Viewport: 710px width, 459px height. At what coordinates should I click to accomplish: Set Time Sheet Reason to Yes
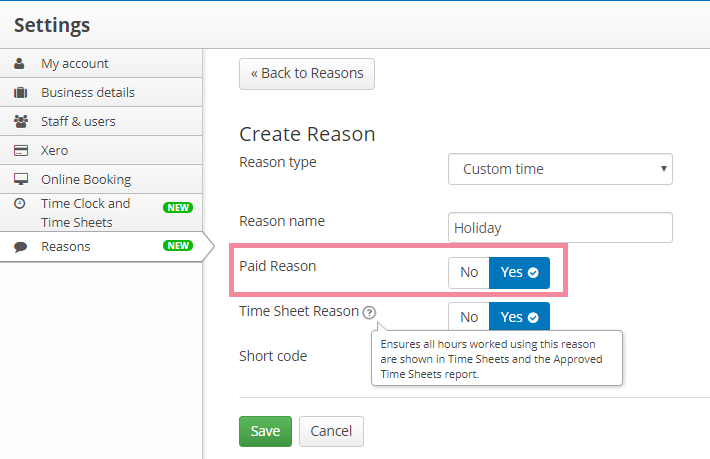pos(519,317)
